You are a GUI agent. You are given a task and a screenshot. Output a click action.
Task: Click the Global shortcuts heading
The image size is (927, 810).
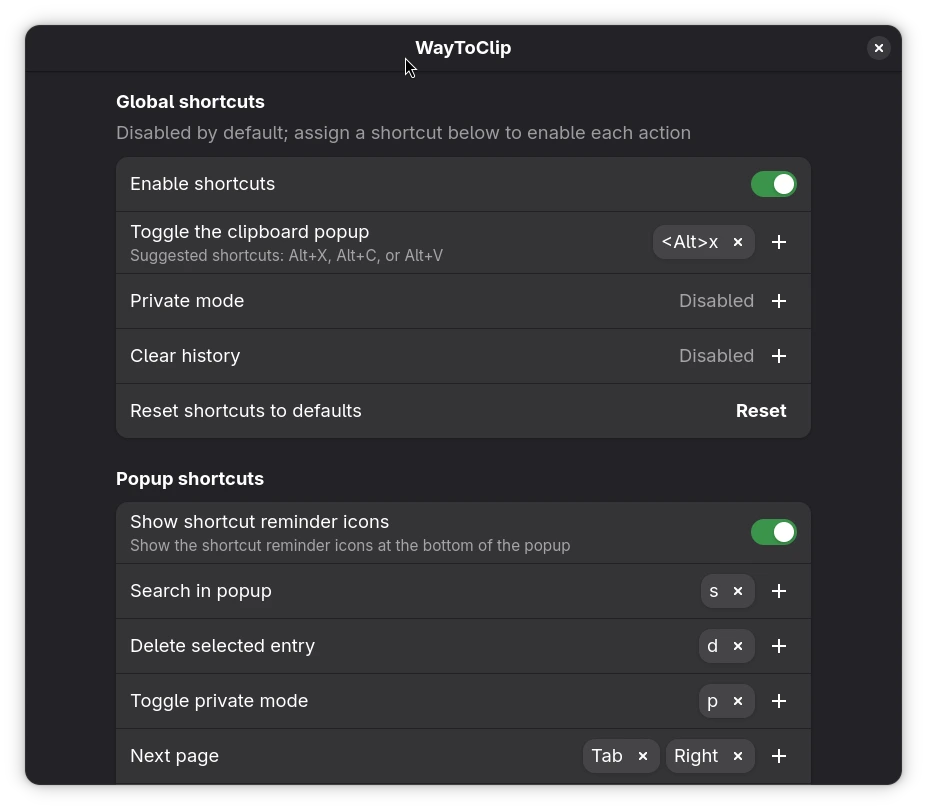(x=190, y=102)
